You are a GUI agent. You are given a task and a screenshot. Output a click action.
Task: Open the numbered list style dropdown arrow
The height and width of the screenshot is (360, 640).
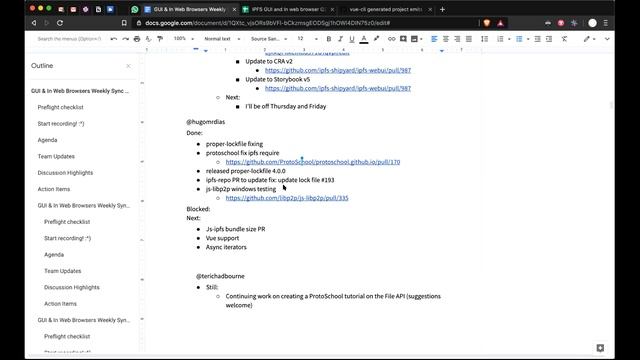[x=509, y=39]
